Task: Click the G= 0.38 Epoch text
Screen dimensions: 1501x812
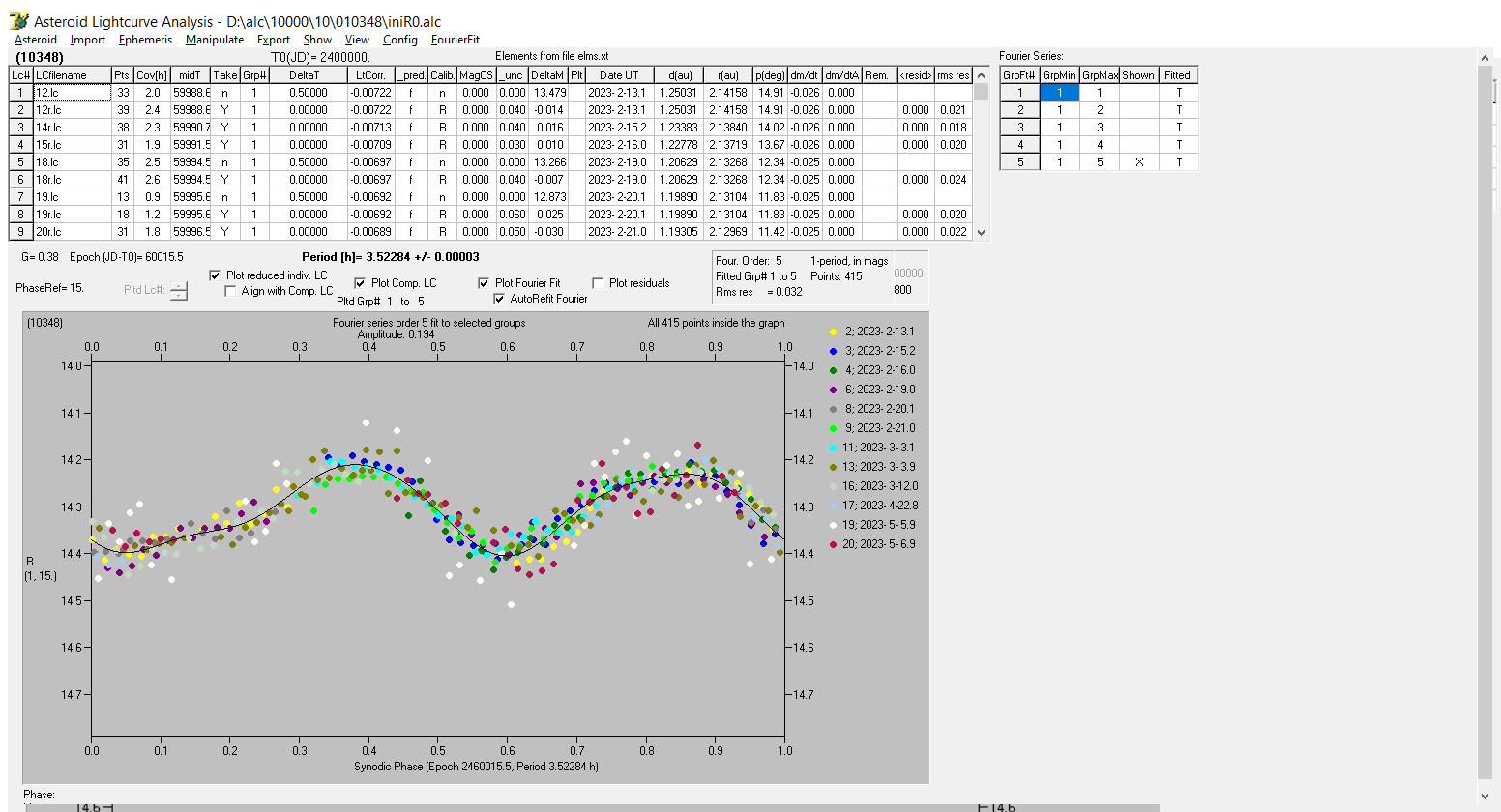Action: click(x=102, y=257)
